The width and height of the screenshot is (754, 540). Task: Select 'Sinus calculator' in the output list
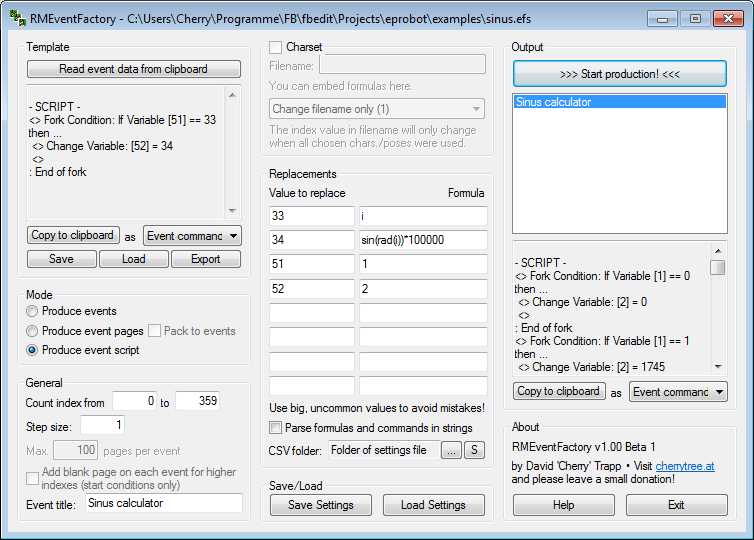pyautogui.click(x=554, y=102)
